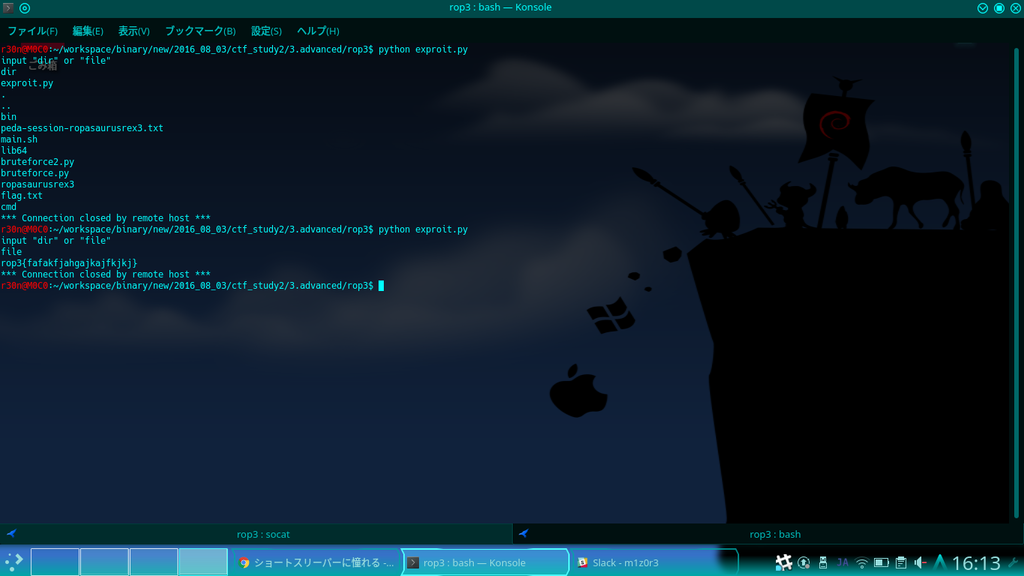The height and width of the screenshot is (576, 1024).
Task: Click the Konsole icon in the taskbar
Action: (x=413, y=562)
